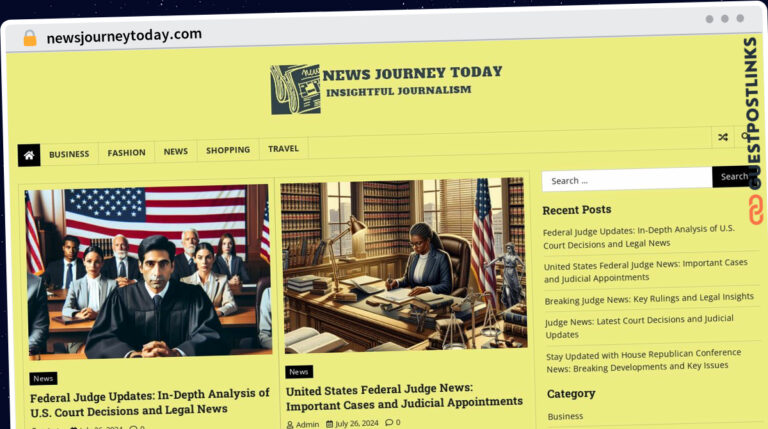Open the Shopping menu item
This screenshot has width=768, height=429.
[228, 150]
